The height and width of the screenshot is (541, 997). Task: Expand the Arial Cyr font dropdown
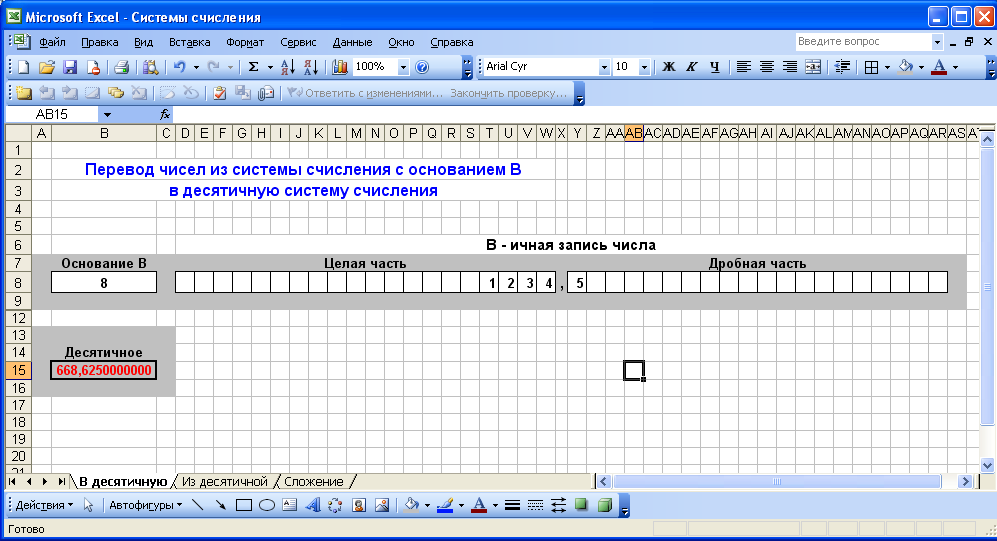(x=604, y=67)
